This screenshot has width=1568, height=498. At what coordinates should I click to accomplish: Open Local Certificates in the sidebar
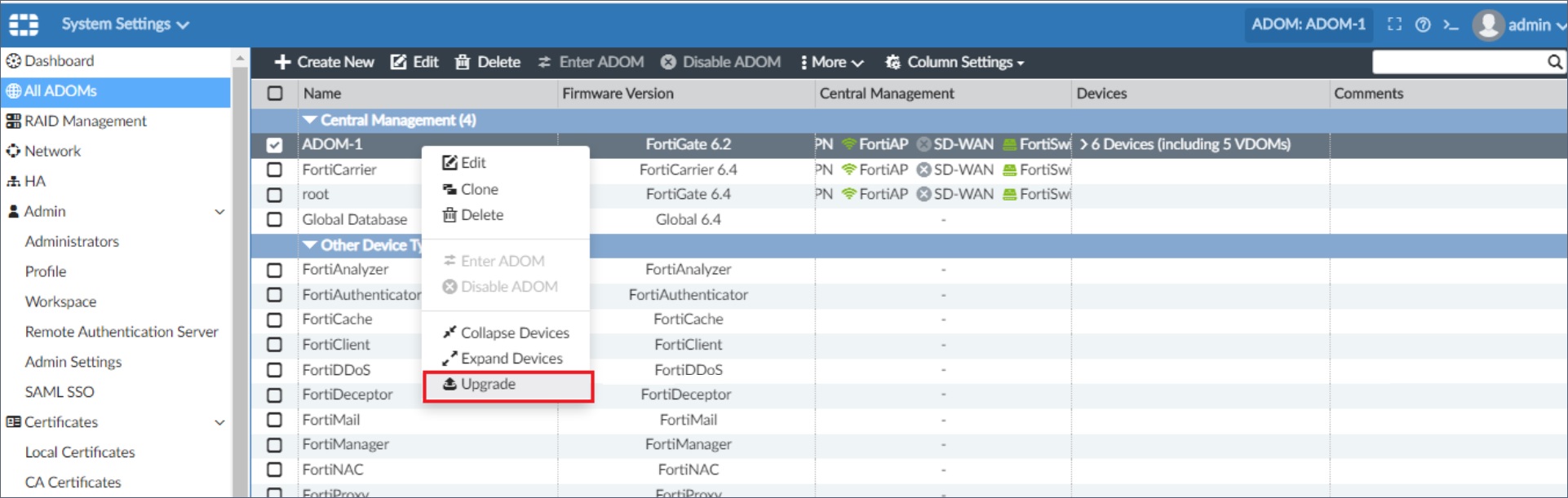click(80, 452)
